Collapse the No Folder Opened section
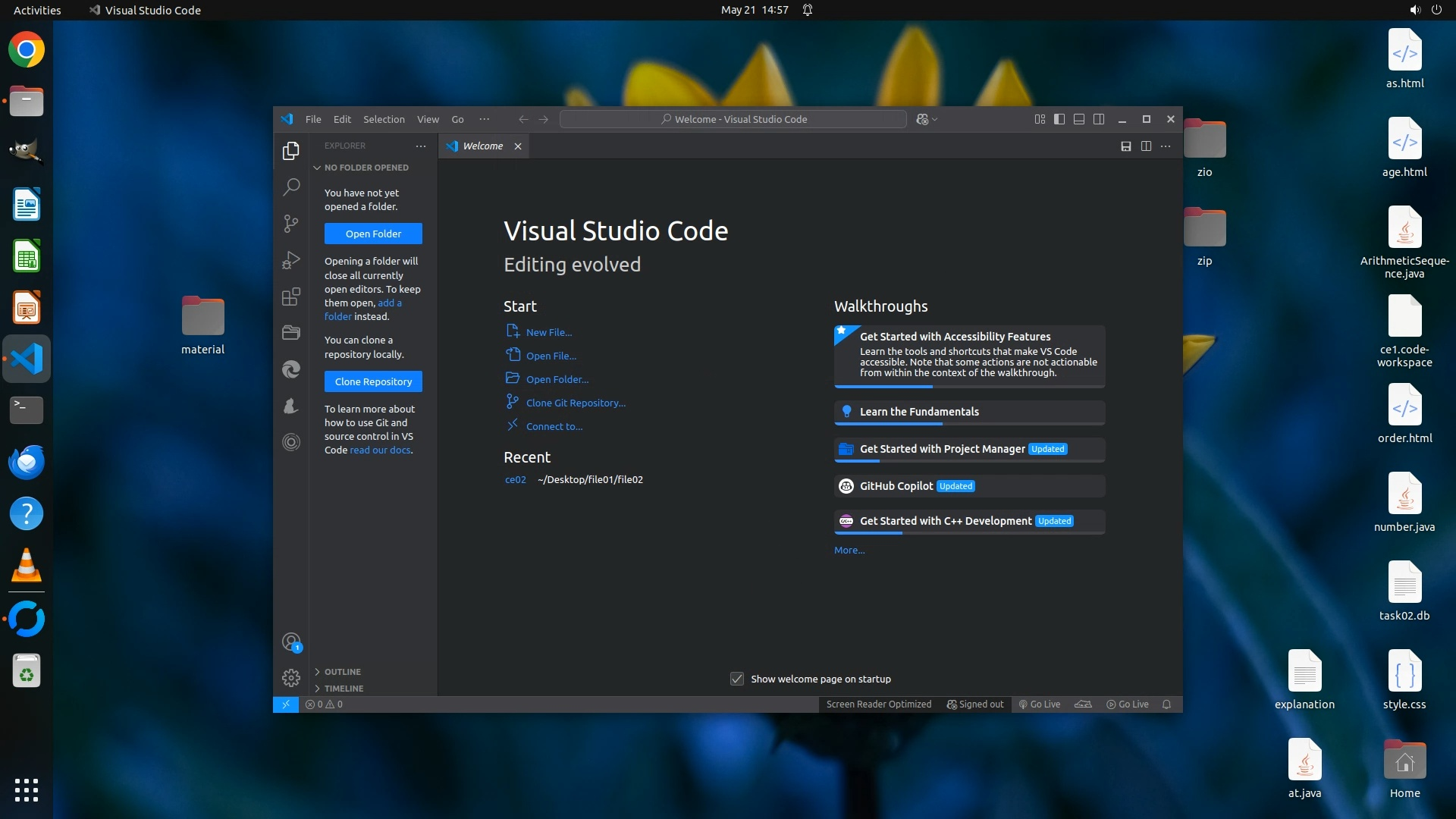The width and height of the screenshot is (1456, 819). (x=366, y=168)
